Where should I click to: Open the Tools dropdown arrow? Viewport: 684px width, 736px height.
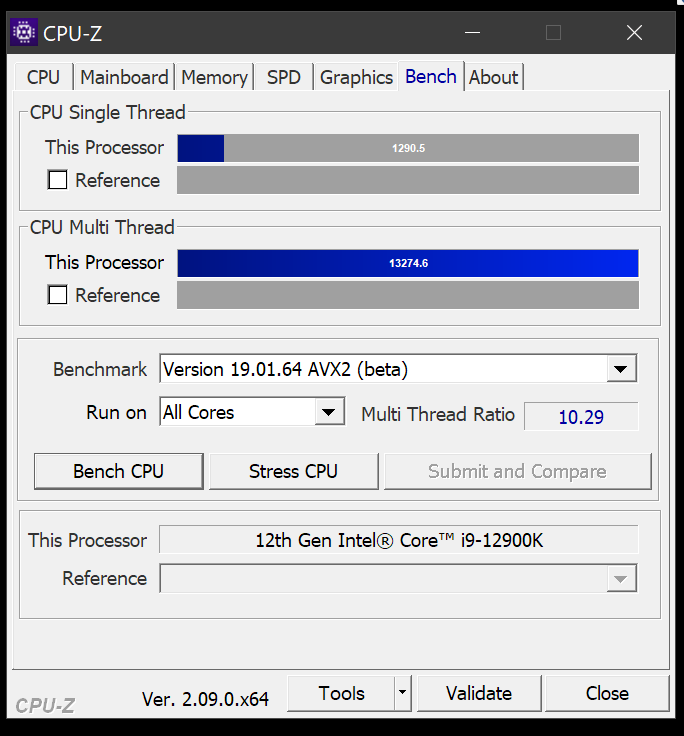[x=402, y=693]
